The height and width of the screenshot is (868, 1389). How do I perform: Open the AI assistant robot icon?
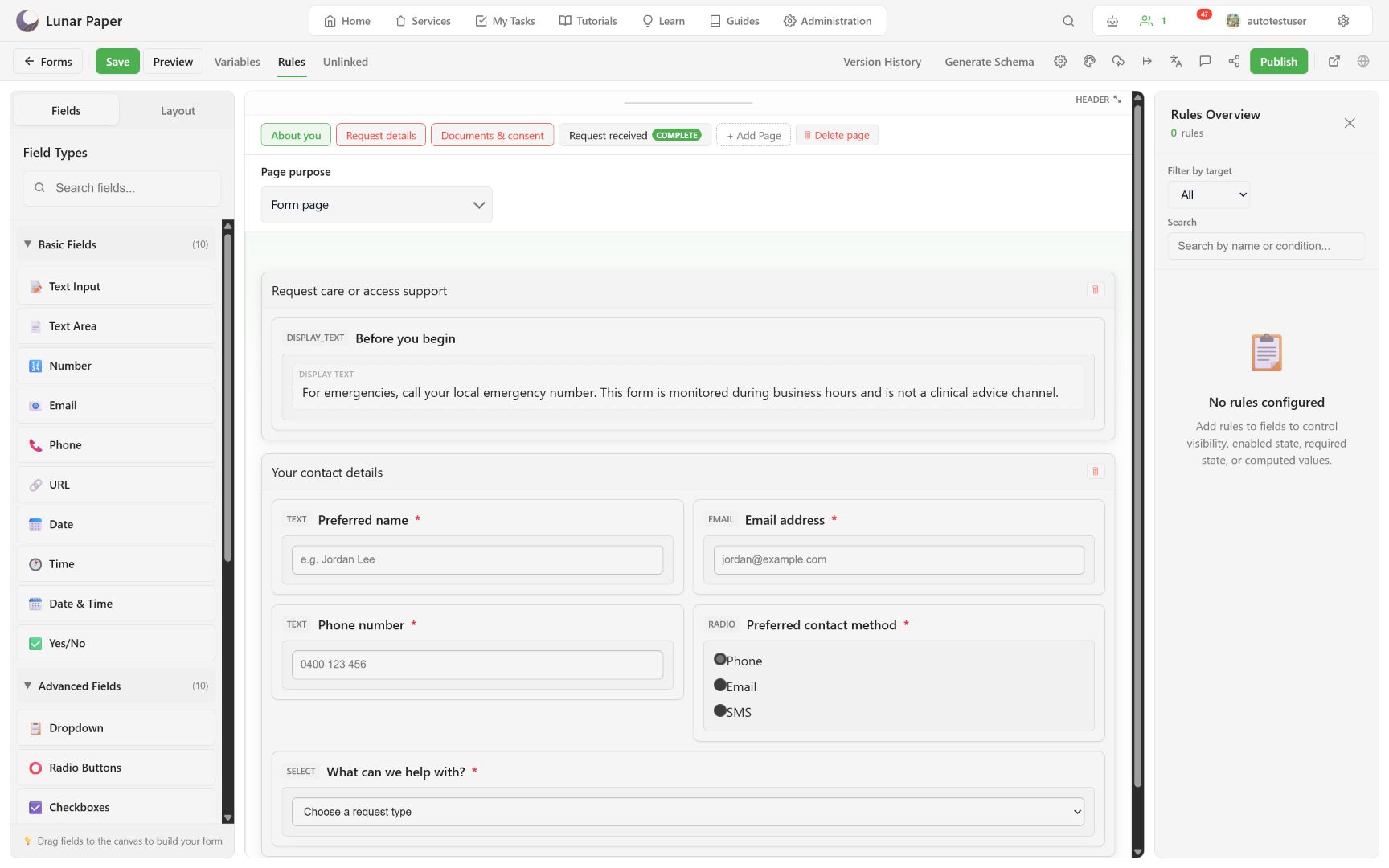coord(1112,21)
